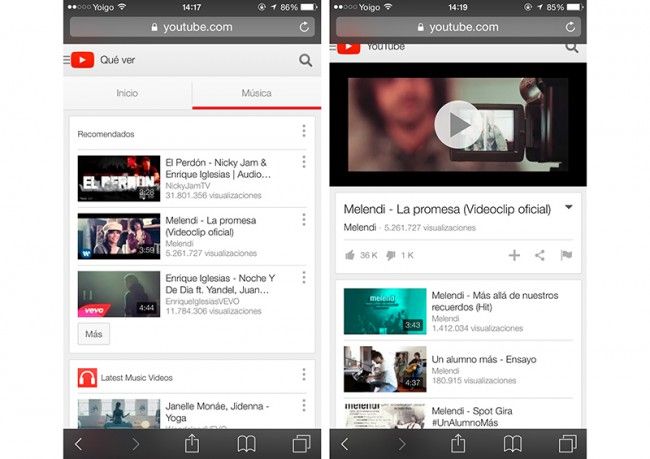The height and width of the screenshot is (459, 650).
Task: Go back in right phone Safari toolbar
Action: point(344,444)
